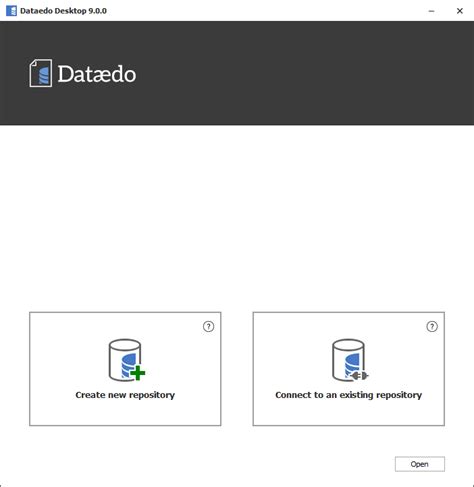Viewport: 474px width, 487px height.
Task: Open help for Connect to existing repository
Action: [432, 326]
